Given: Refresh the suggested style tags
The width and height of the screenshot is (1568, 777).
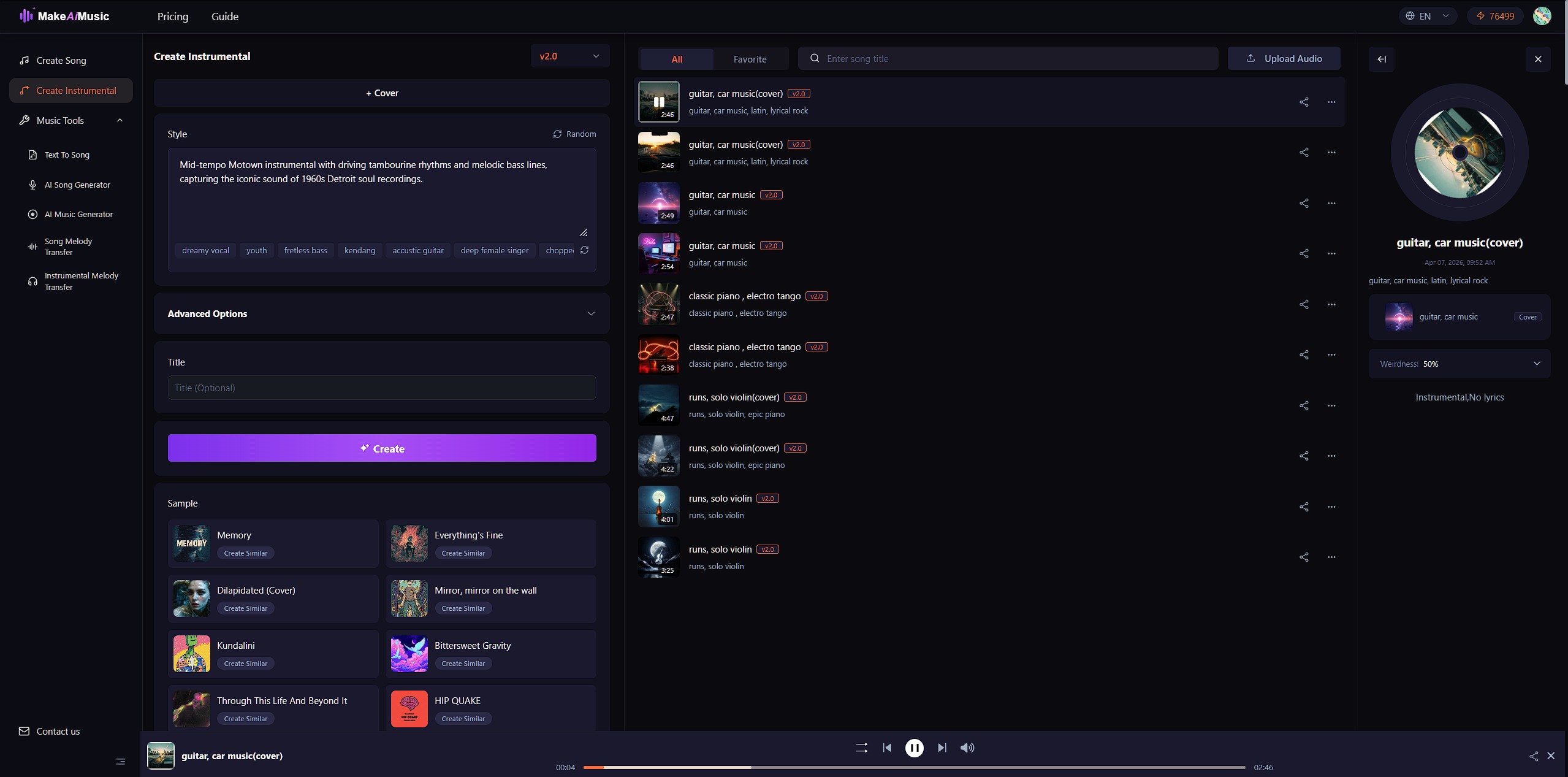Looking at the screenshot, I should click(x=584, y=250).
